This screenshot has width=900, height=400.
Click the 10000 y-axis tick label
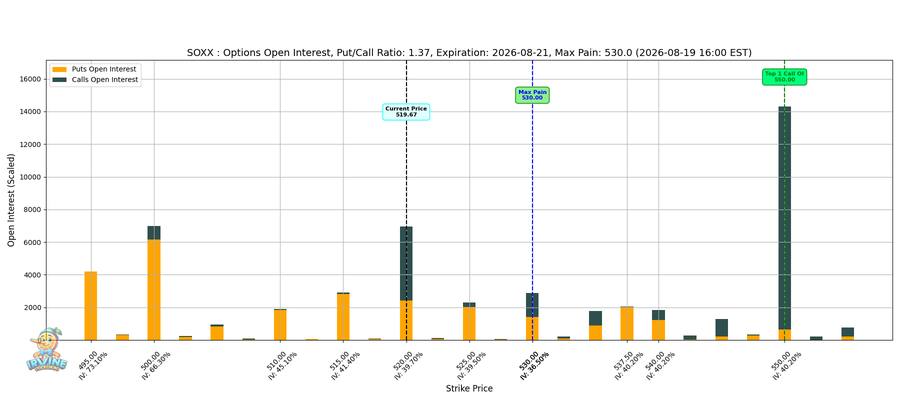30,177
